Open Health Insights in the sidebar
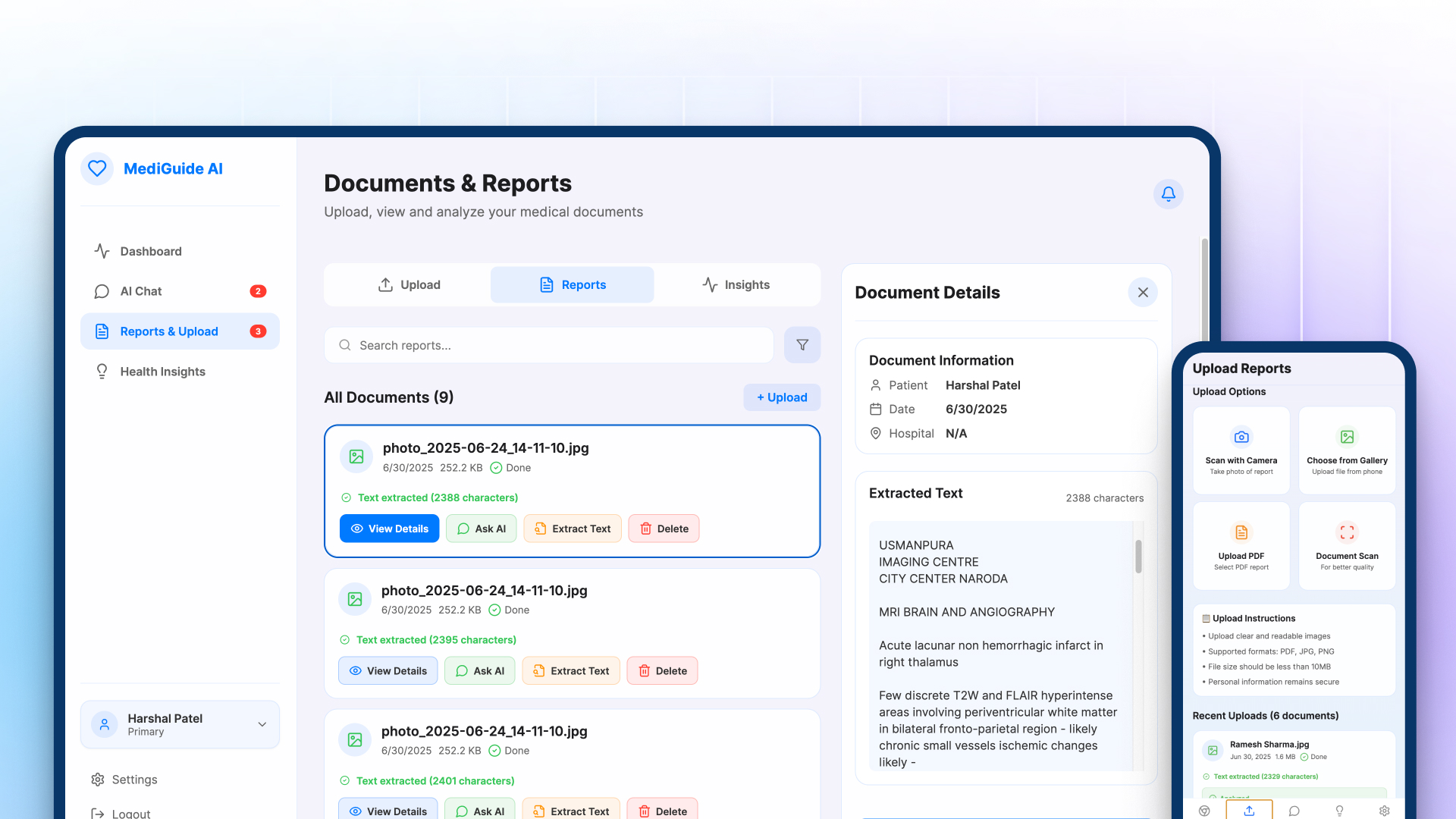This screenshot has height=819, width=1456. point(162,372)
